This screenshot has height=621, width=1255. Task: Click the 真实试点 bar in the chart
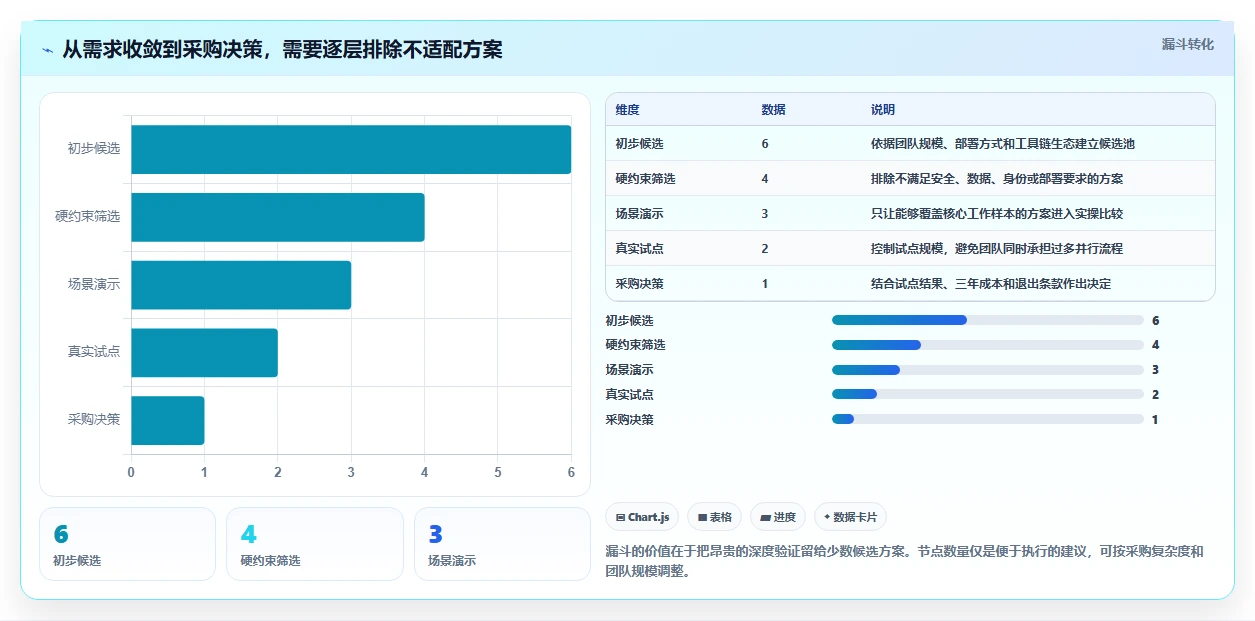[204, 352]
